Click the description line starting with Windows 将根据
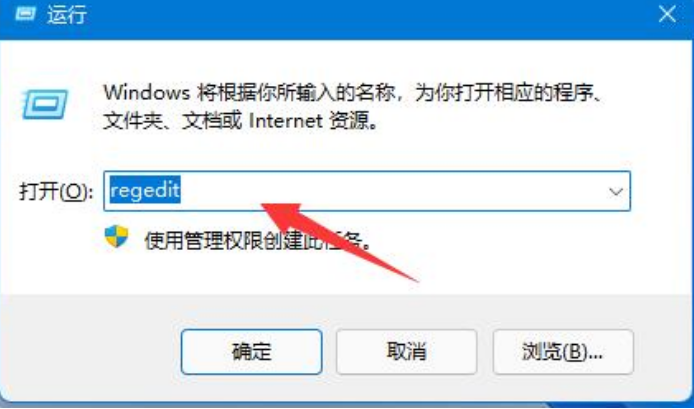The image size is (694, 409). coord(353,93)
